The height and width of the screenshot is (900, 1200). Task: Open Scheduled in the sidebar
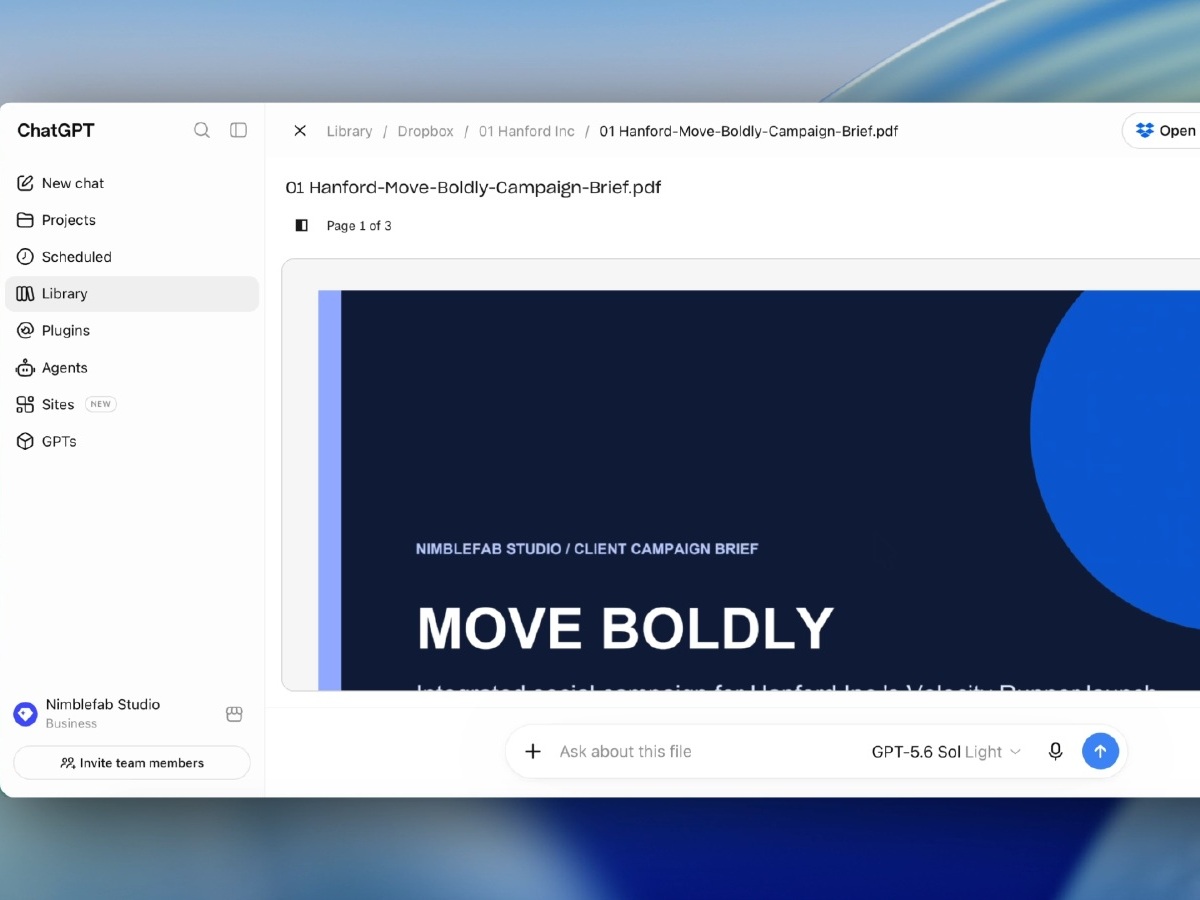coord(132,257)
